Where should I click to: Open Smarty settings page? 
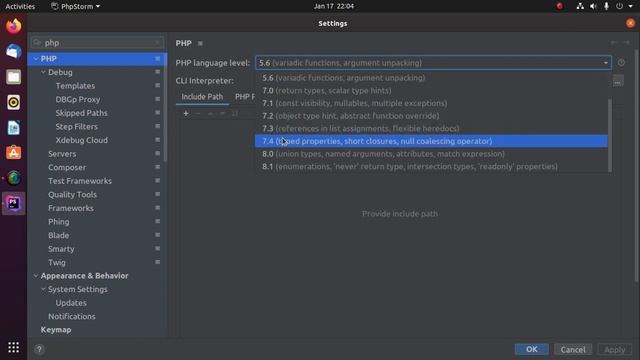[x=61, y=249]
